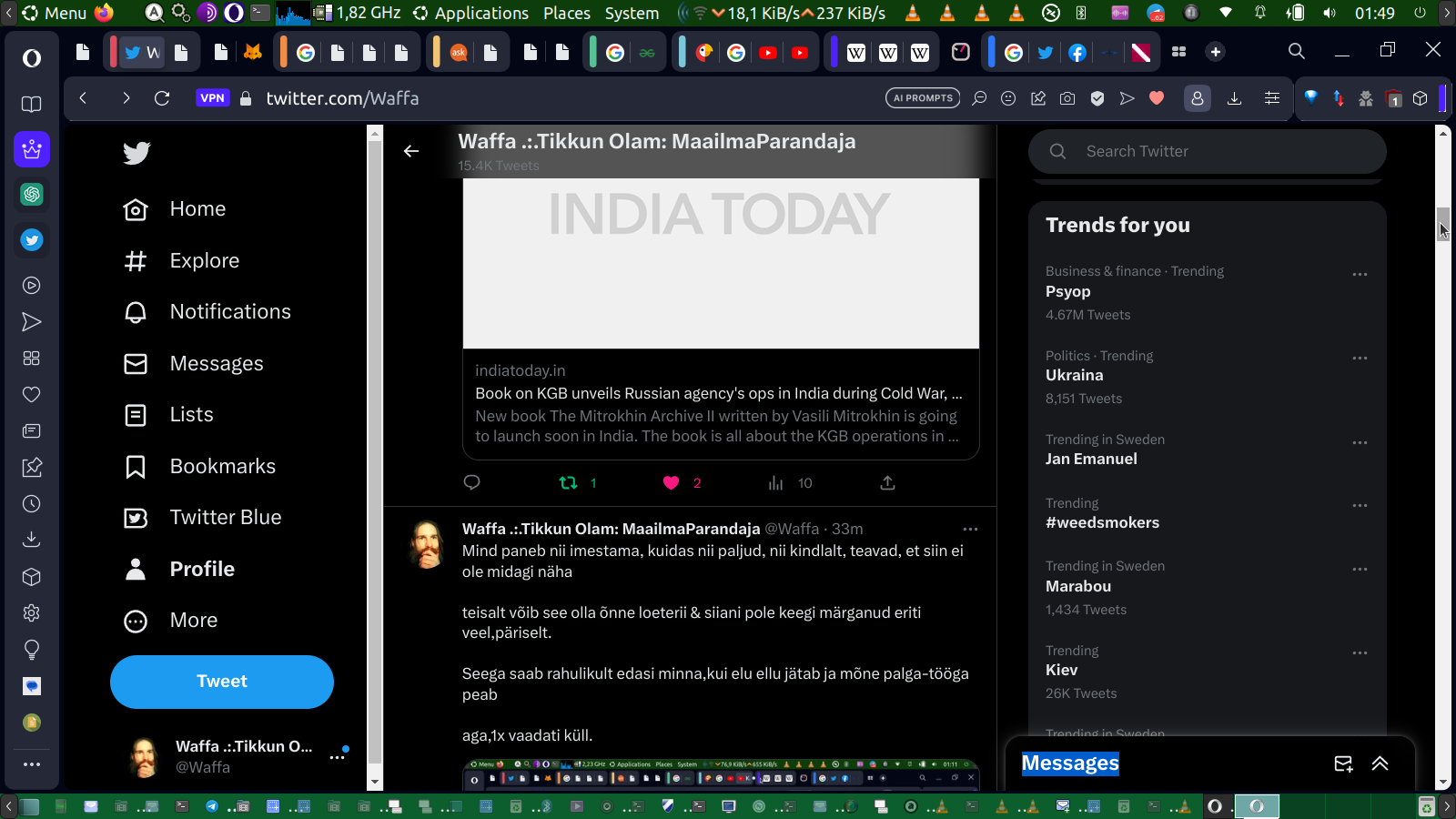Open Opera Settings gear in the sidebar
This screenshot has width=1456, height=819.
coord(32,613)
